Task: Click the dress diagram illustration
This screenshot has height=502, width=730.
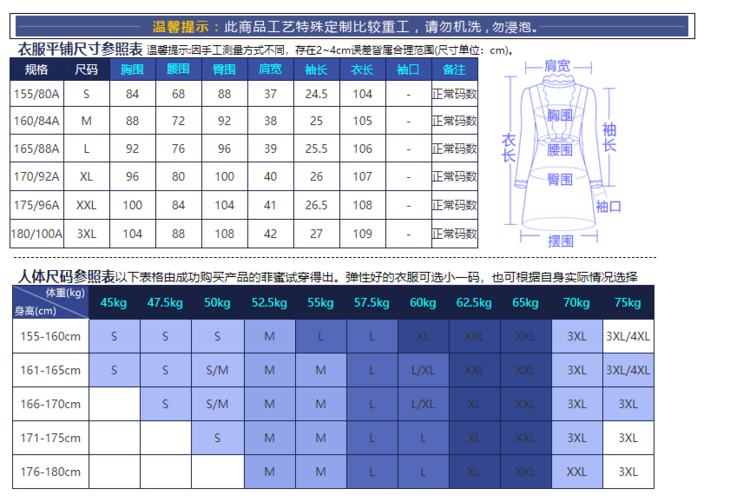Action: (560, 150)
